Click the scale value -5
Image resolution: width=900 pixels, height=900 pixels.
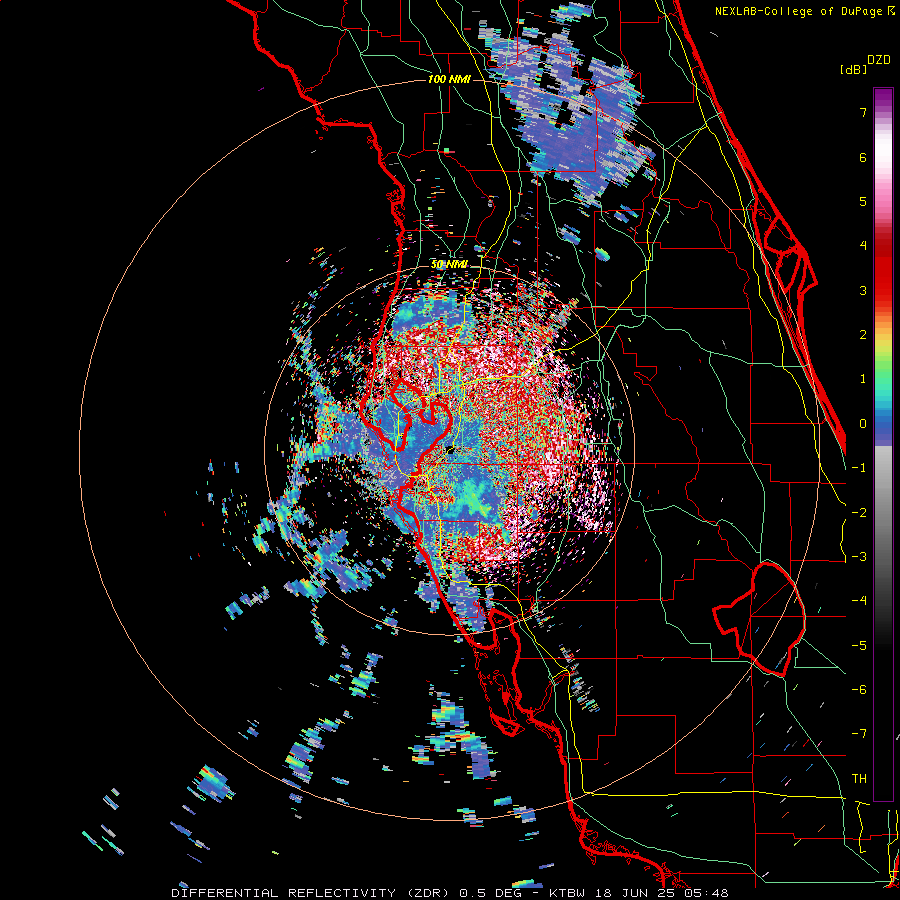pyautogui.click(x=859, y=646)
